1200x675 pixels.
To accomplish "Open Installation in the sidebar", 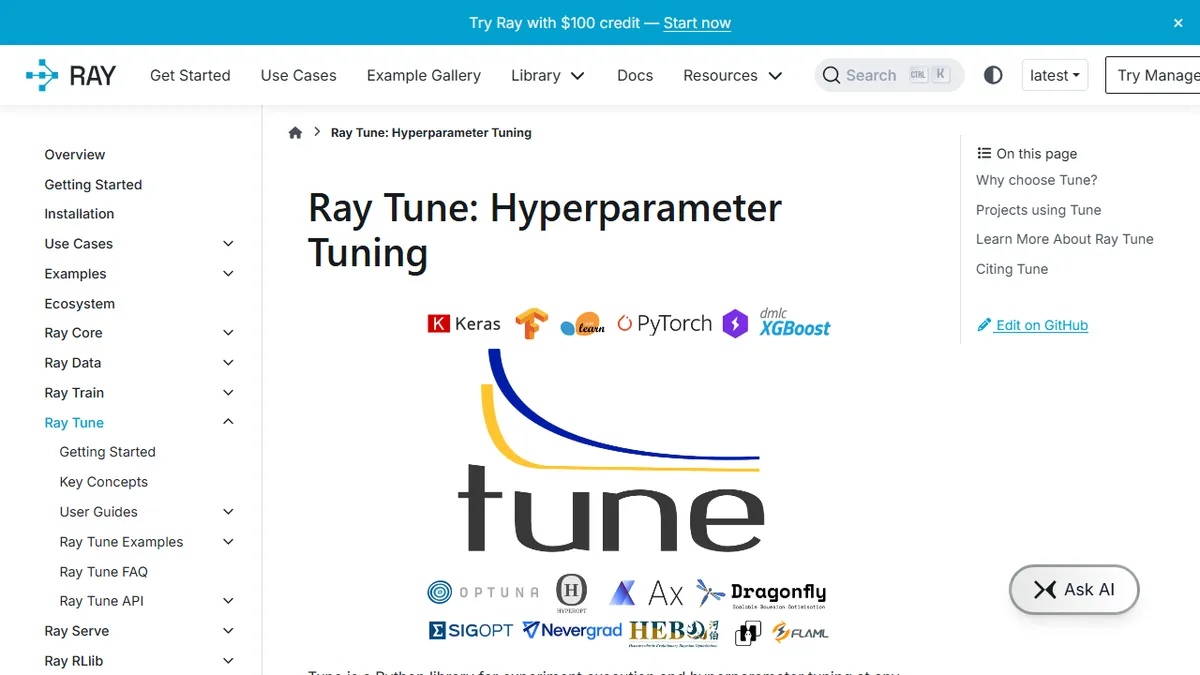I will point(79,214).
